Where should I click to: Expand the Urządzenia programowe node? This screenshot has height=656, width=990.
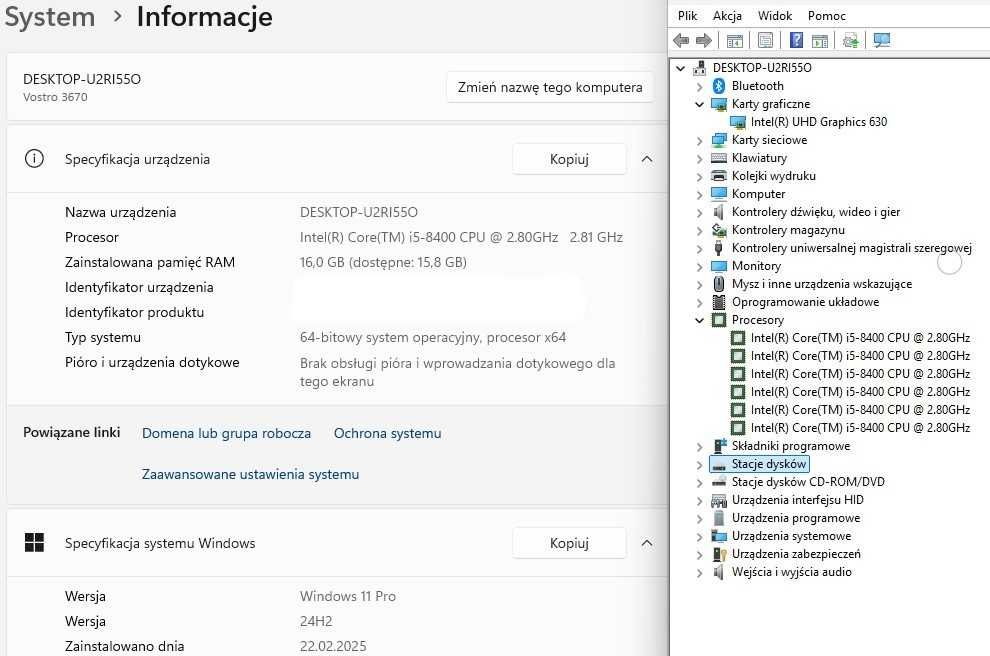[699, 518]
